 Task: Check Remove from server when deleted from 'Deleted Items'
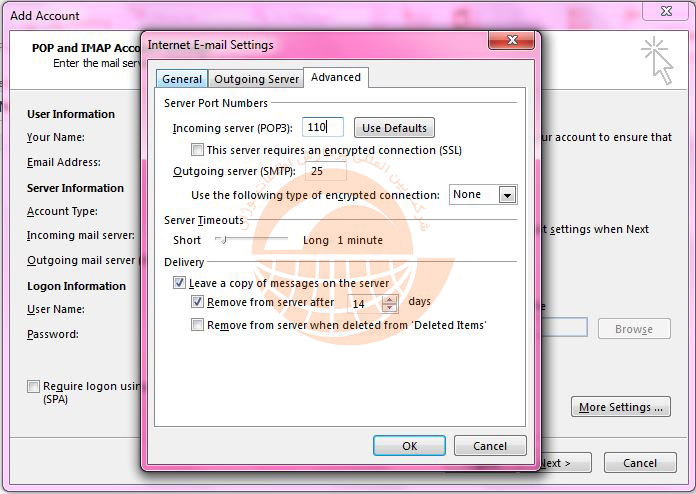198,325
